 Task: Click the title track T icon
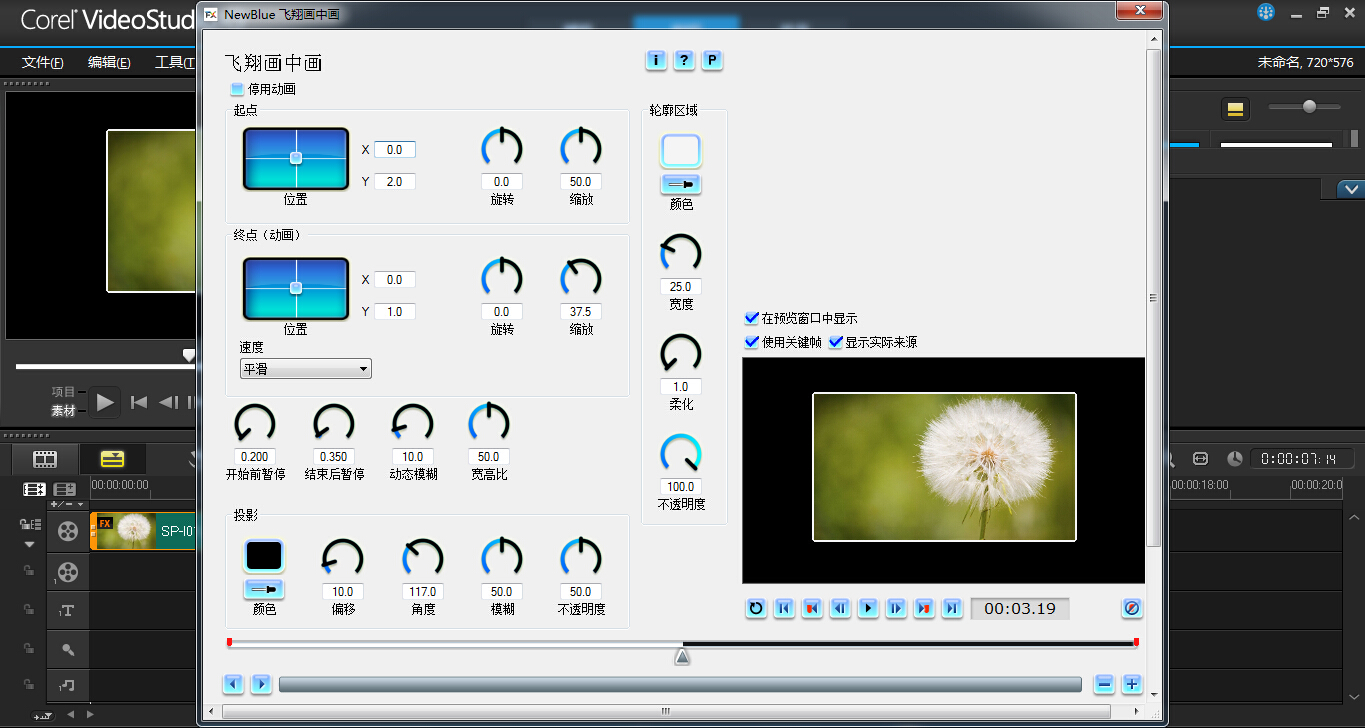pyautogui.click(x=67, y=610)
